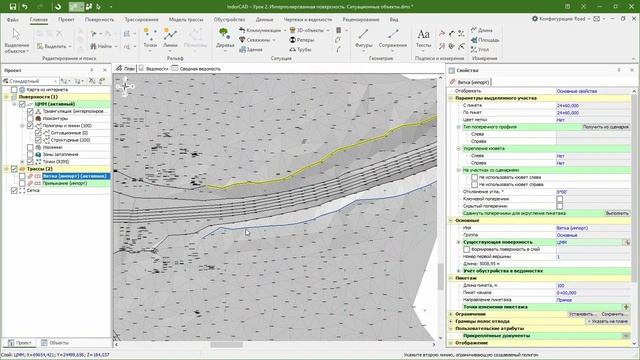Expand the Отображение properties section
The width and height of the screenshot is (640, 360).
[x=451, y=343]
